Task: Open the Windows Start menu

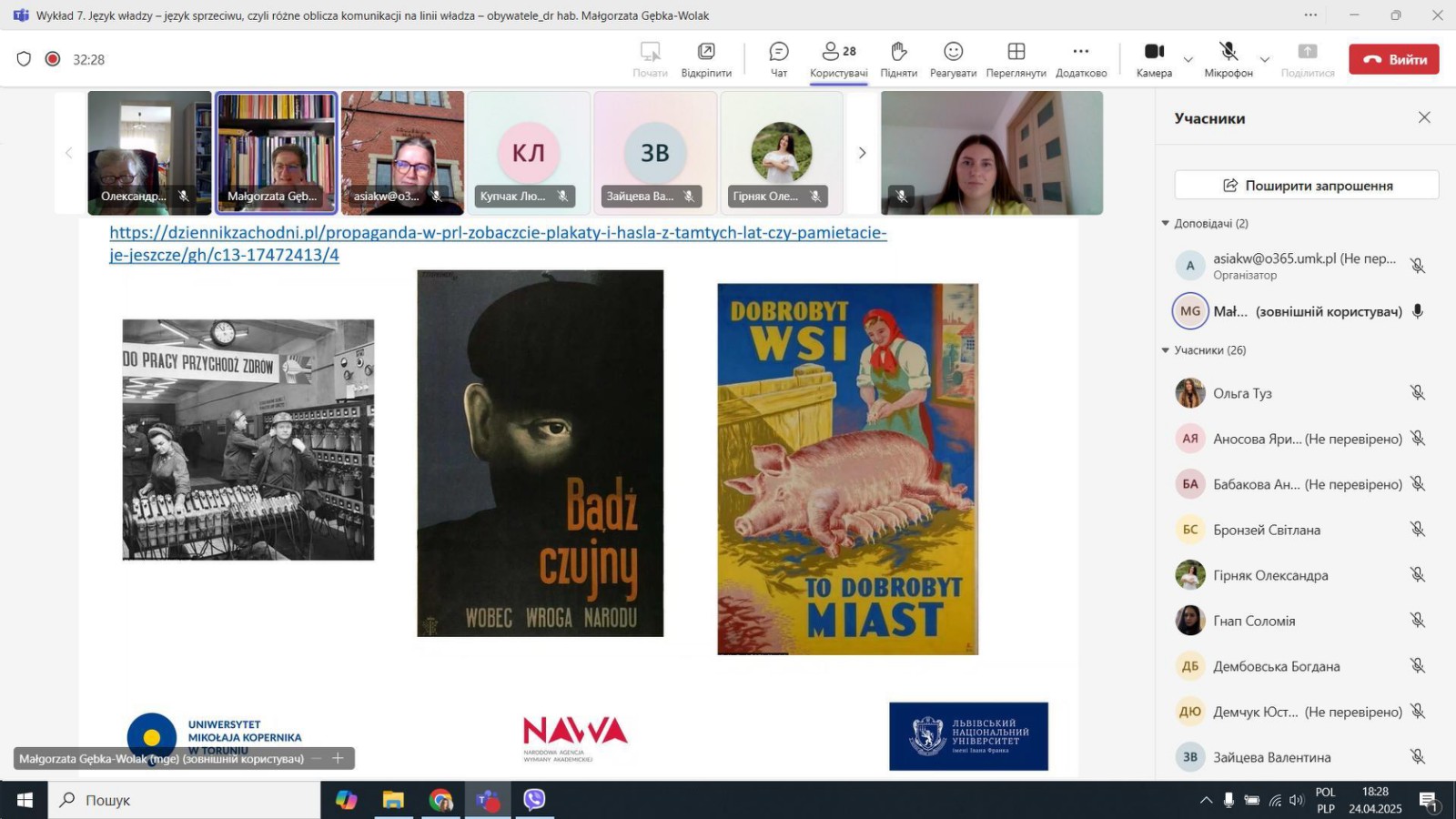Action: (x=25, y=800)
